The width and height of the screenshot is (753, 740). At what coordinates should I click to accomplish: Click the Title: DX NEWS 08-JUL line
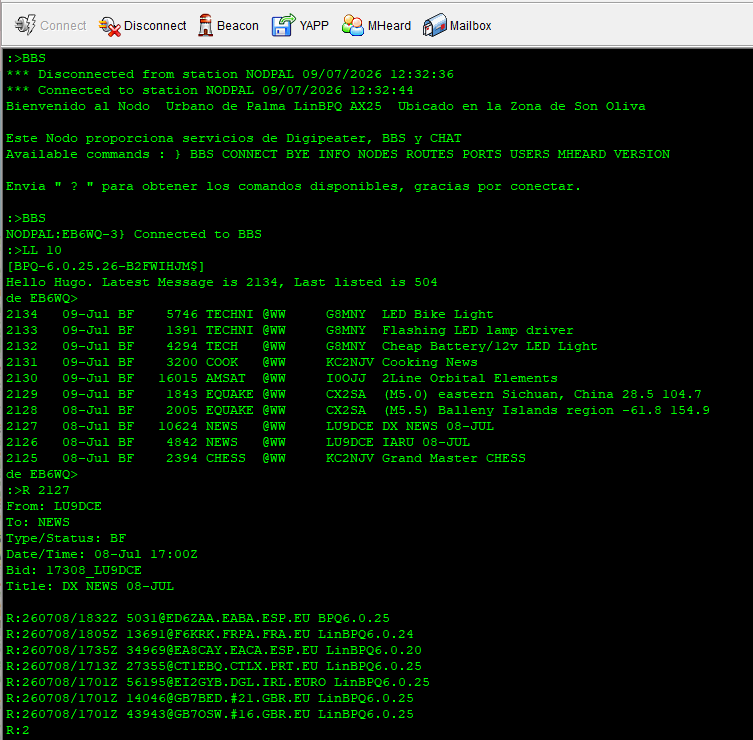[90, 586]
